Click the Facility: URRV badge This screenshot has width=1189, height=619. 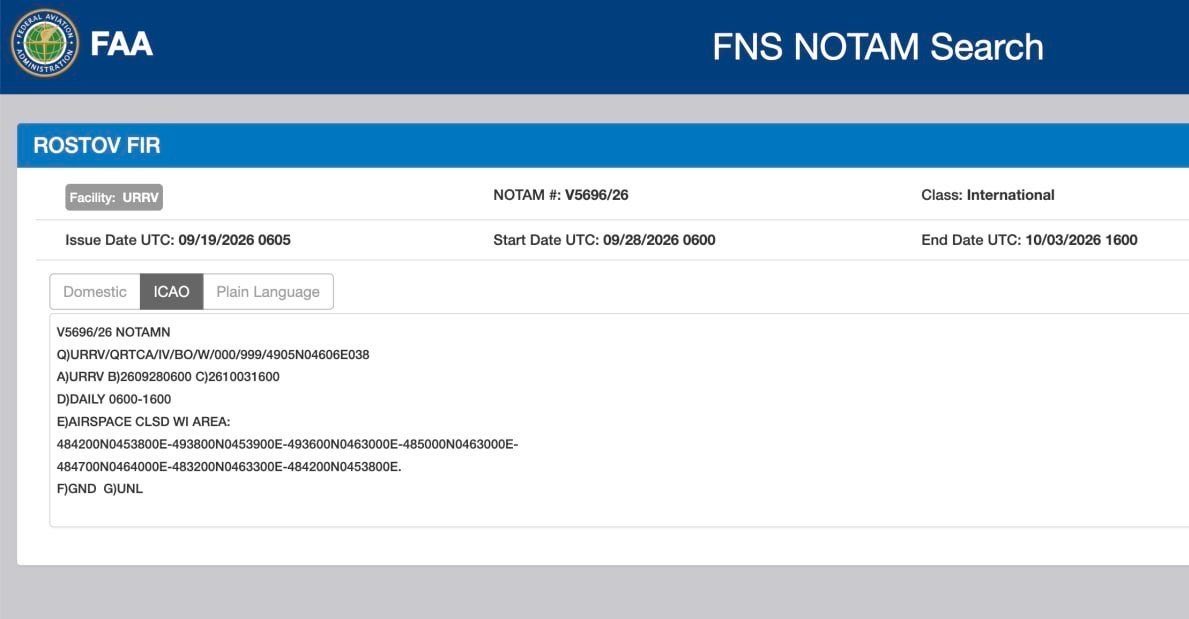click(114, 197)
